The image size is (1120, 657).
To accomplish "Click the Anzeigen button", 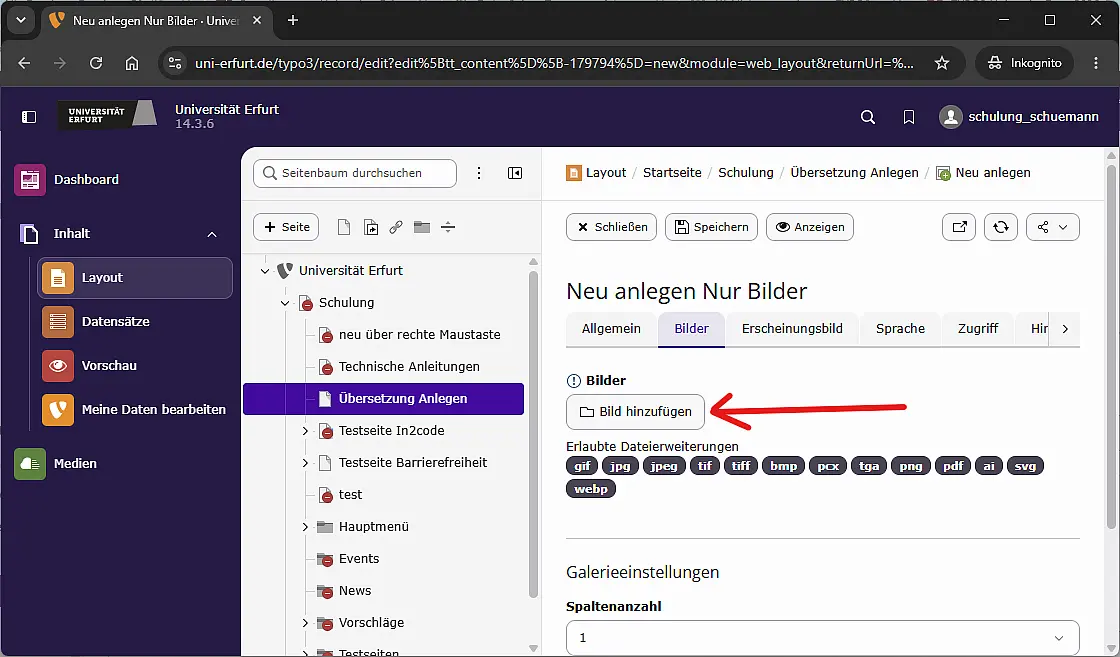I will [810, 227].
